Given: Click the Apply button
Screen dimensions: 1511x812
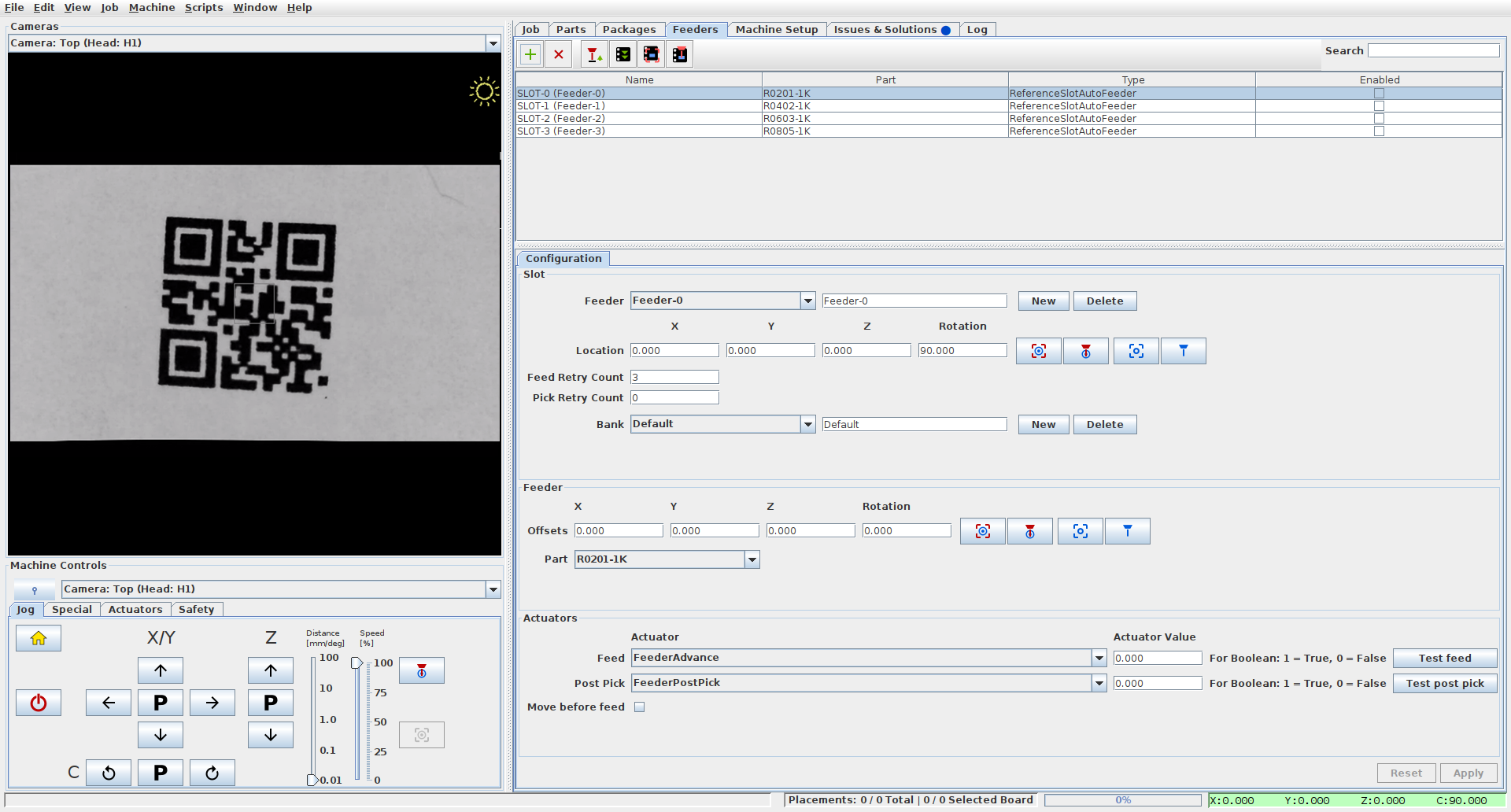Looking at the screenshot, I should (1469, 773).
